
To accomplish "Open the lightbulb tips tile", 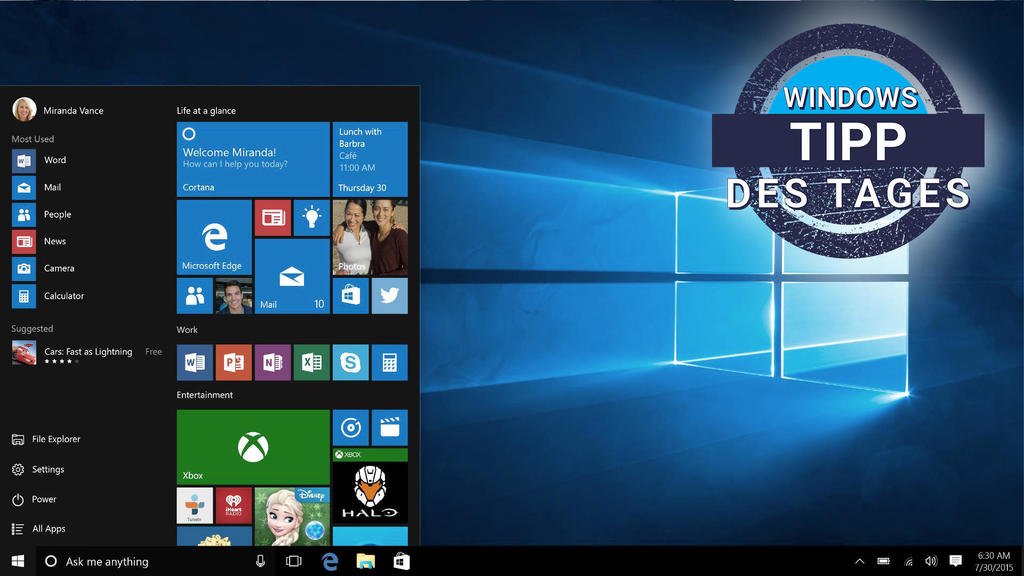I will [x=312, y=218].
